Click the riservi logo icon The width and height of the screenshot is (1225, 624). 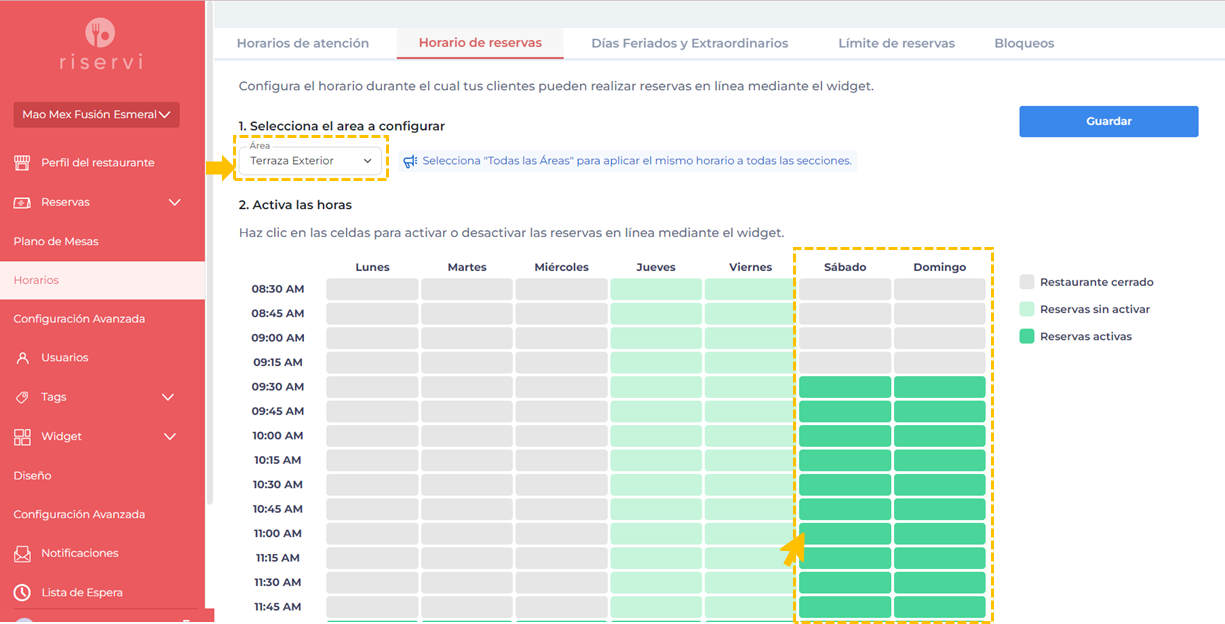point(100,33)
